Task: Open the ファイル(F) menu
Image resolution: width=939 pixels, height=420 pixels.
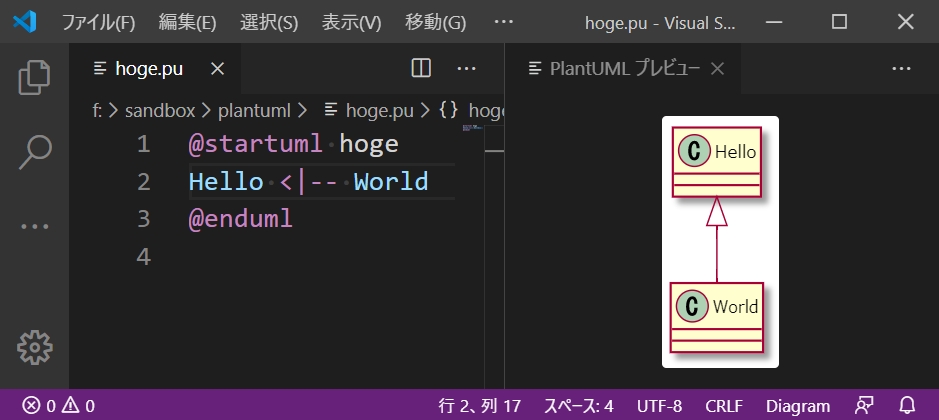Action: pos(98,23)
